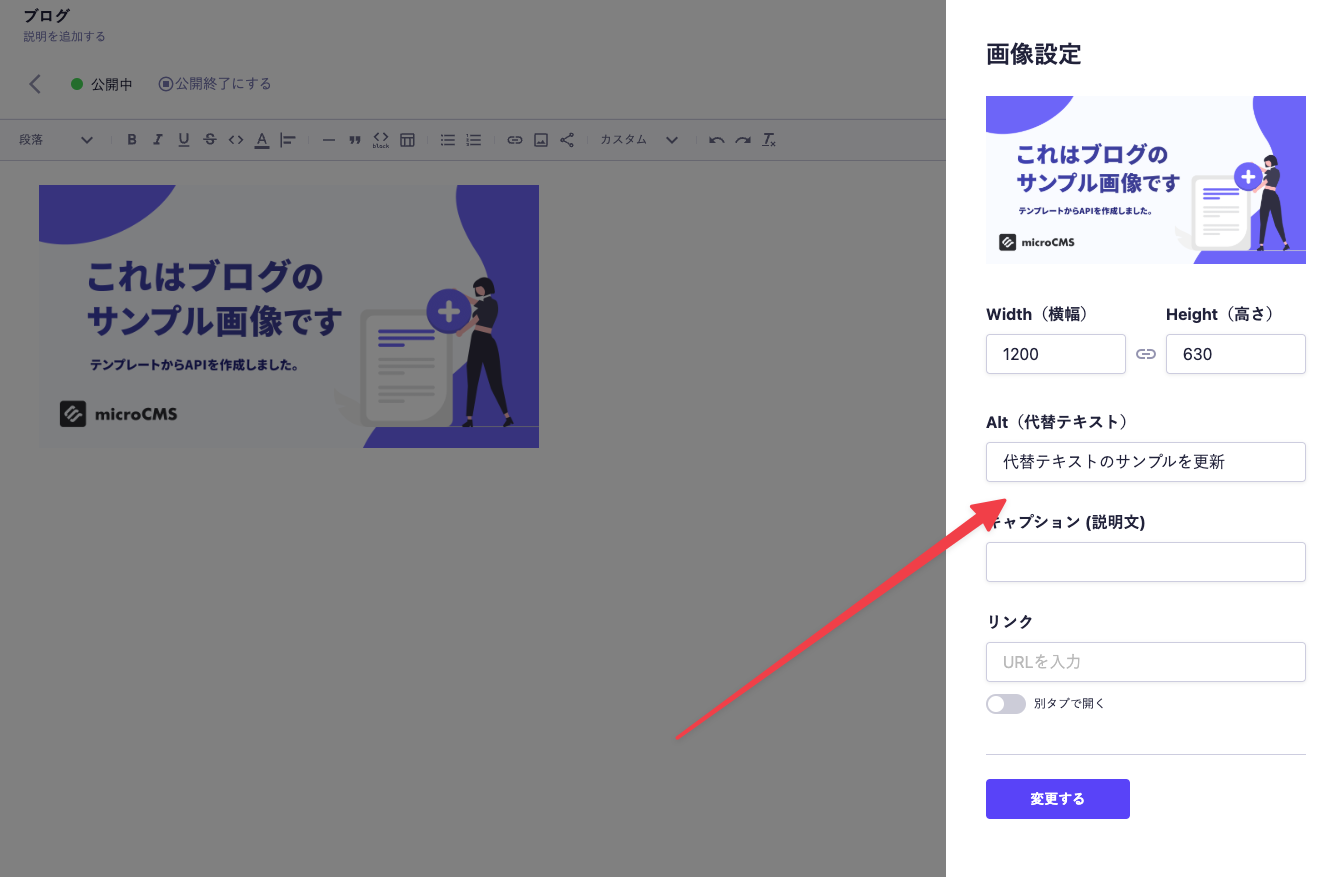1340x877 pixels.
Task: Clear text formatting with the Tx icon
Action: [x=769, y=140]
